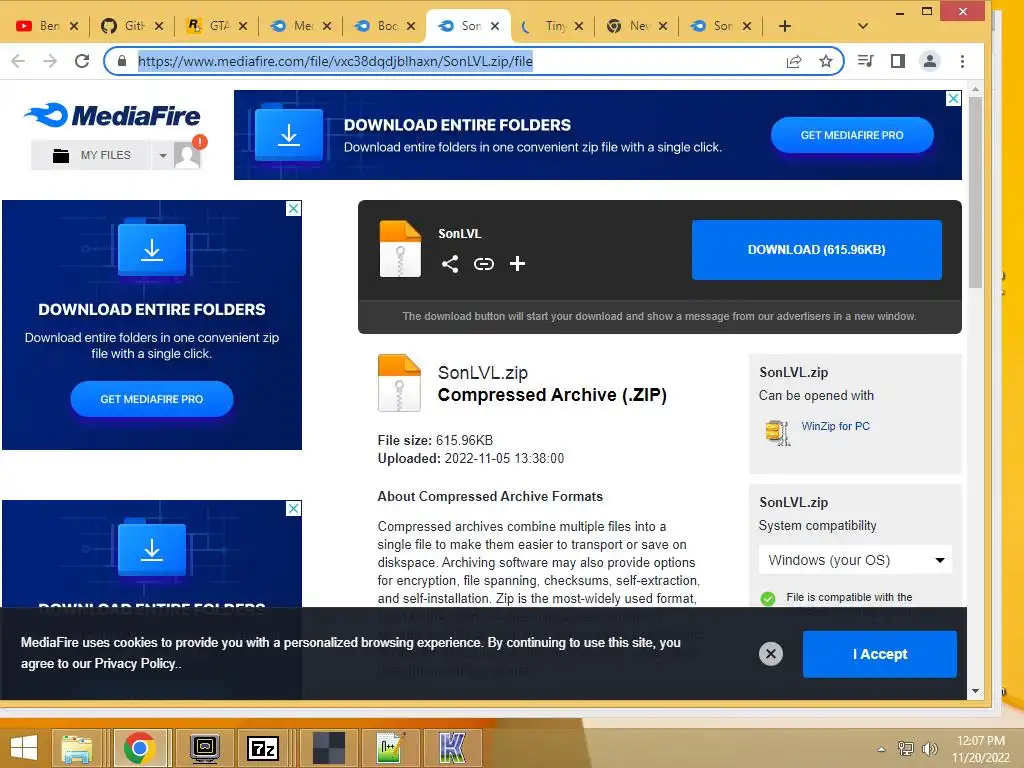Close the top banner ad with X
1024x768 pixels.
(953, 99)
